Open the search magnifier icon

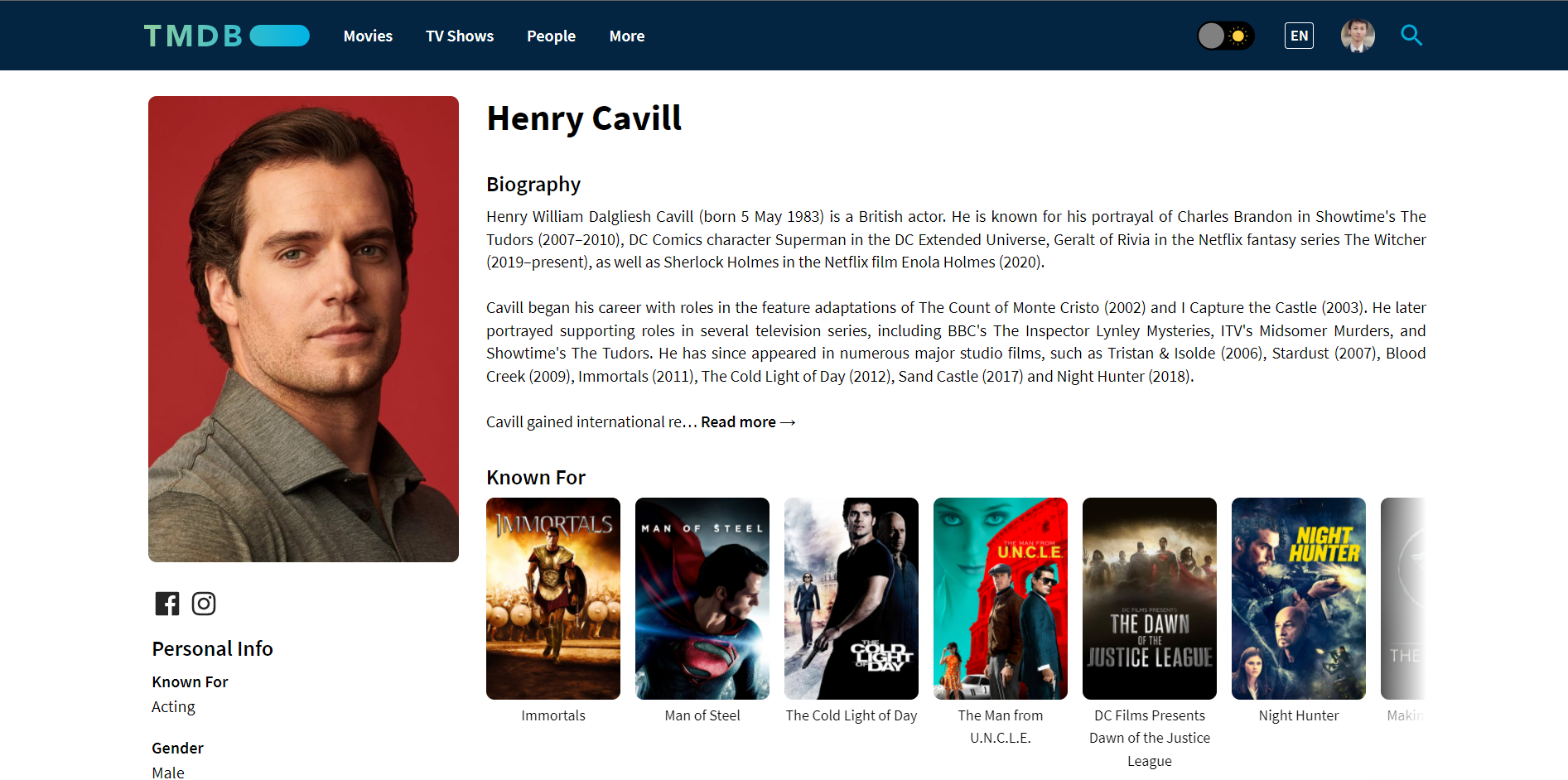[x=1411, y=36]
